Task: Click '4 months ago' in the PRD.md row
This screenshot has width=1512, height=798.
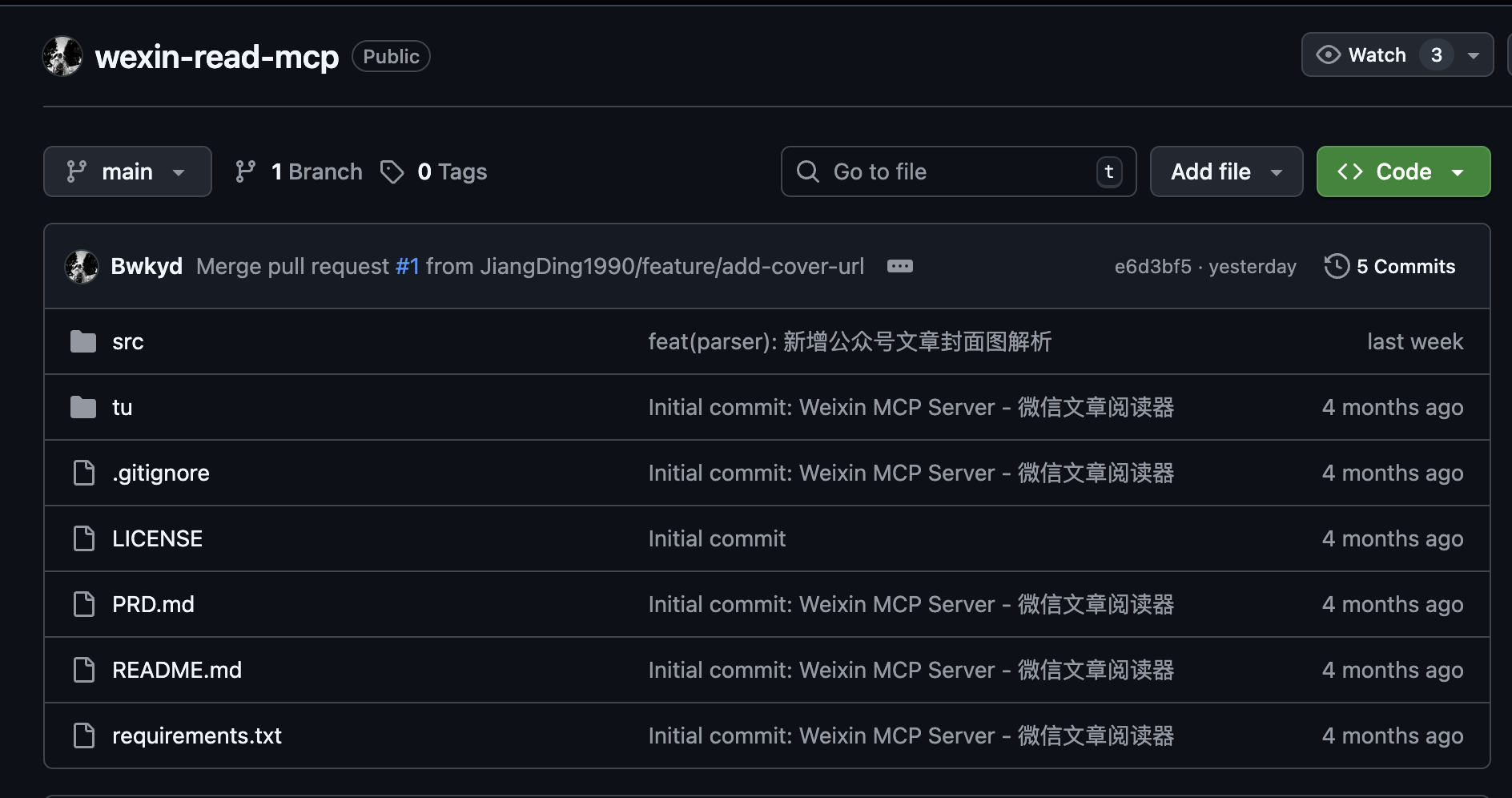Action: 1393,605
